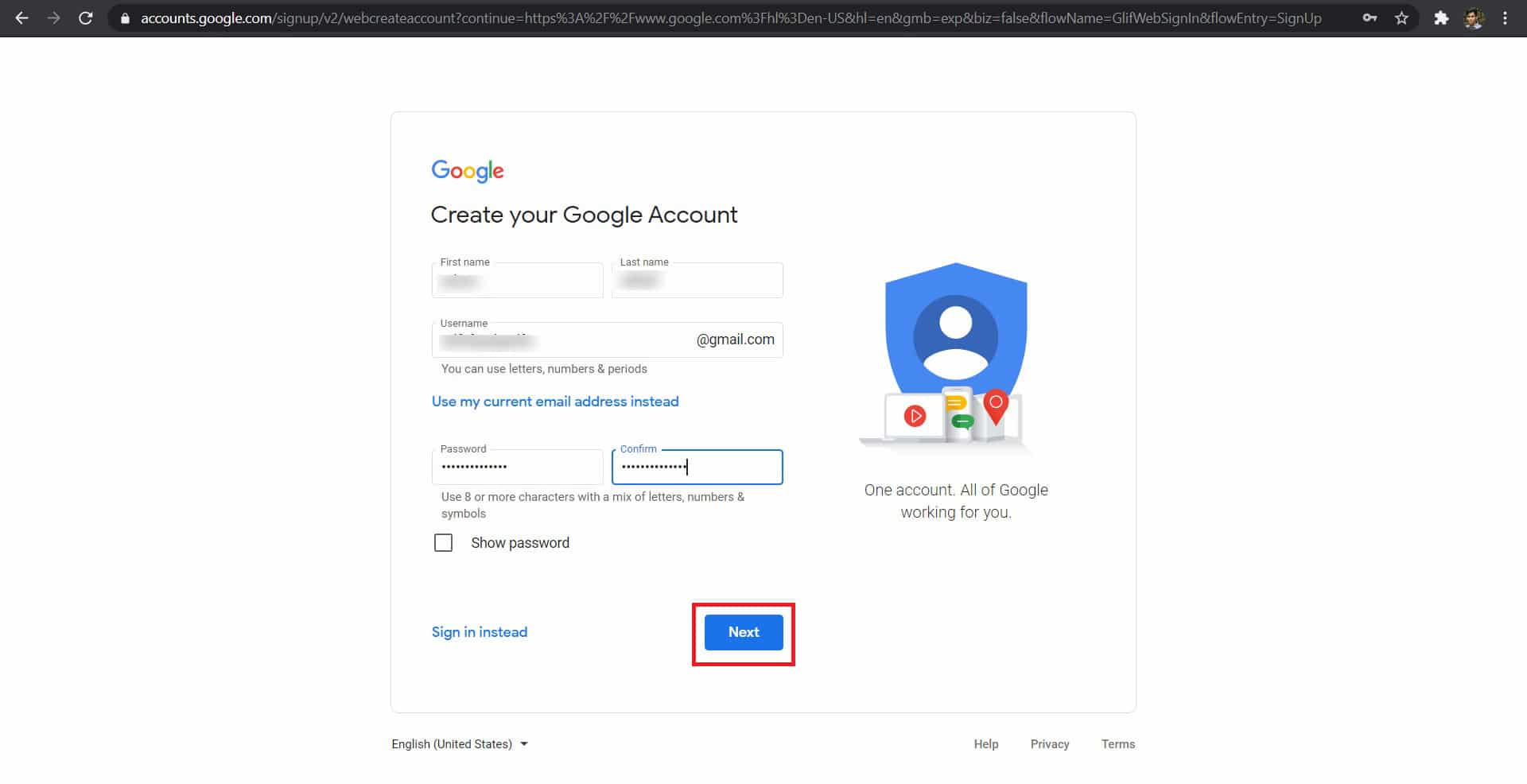Open the Chrome profile avatar
The width and height of the screenshot is (1527, 784).
(1474, 17)
